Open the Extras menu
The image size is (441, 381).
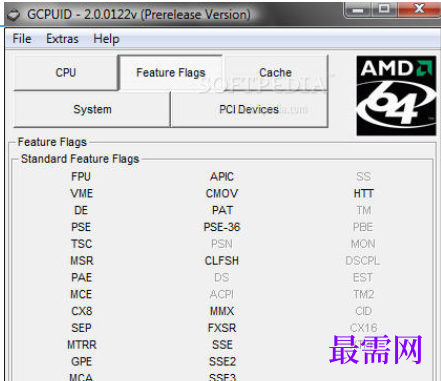(x=62, y=39)
